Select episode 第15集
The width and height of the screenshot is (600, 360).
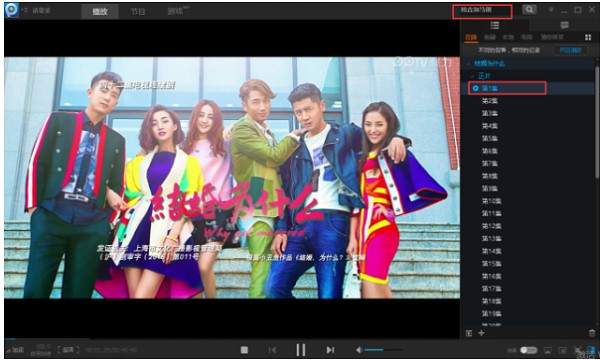[x=491, y=264]
